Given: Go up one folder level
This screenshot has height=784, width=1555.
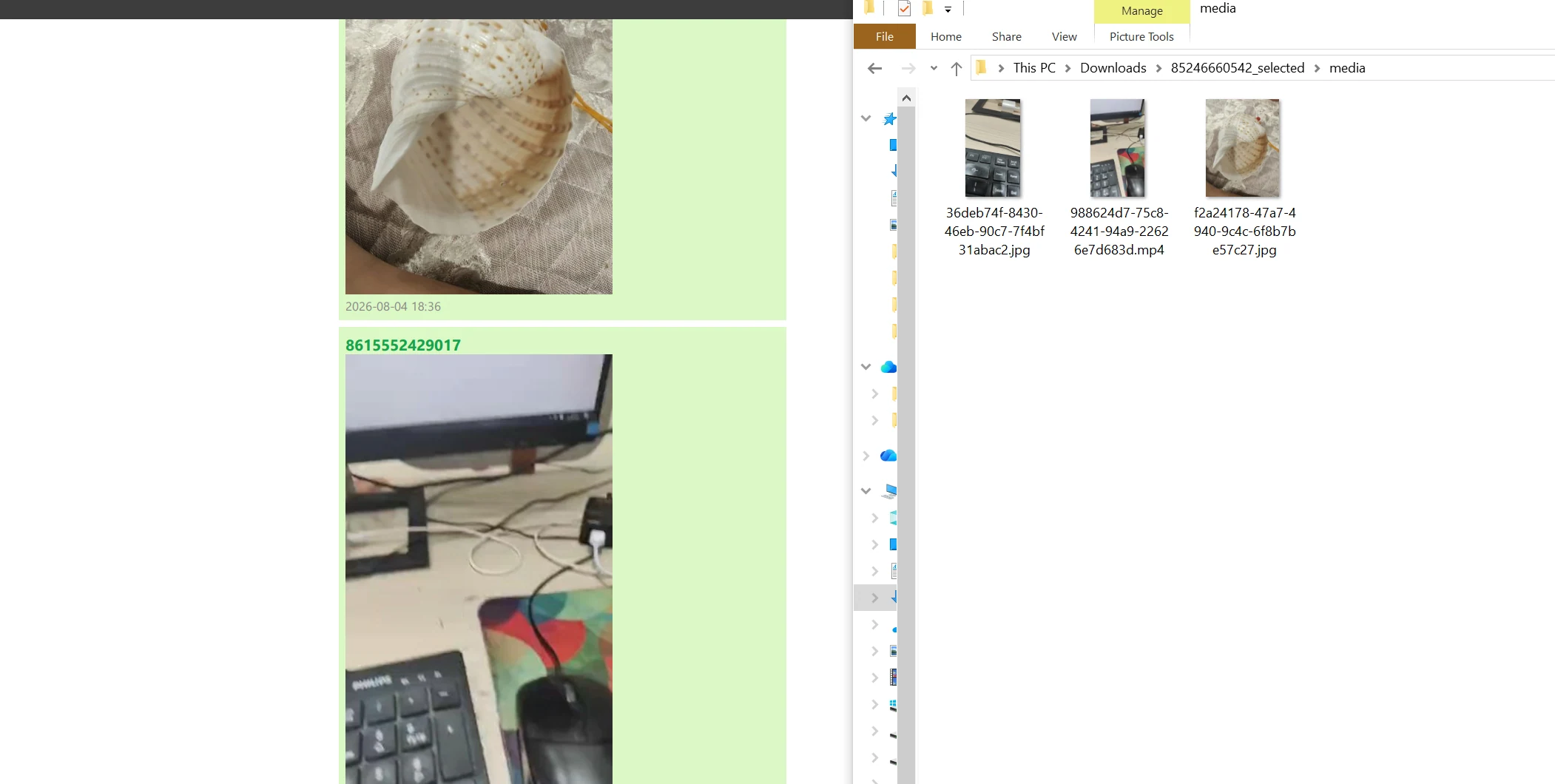Looking at the screenshot, I should [957, 68].
